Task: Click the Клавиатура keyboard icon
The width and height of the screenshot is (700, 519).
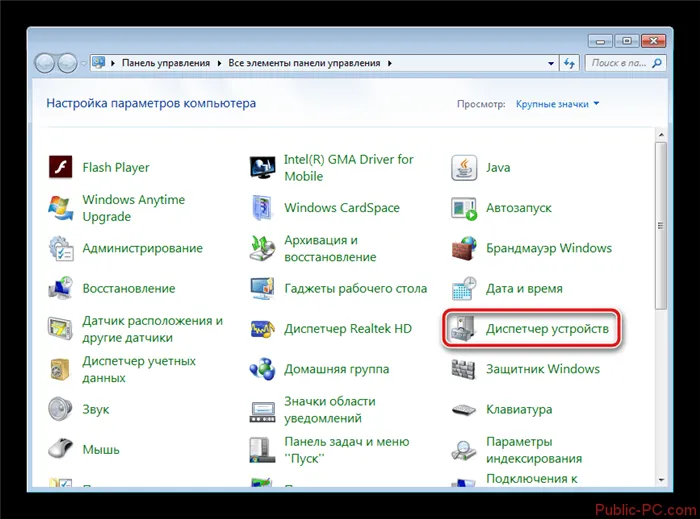Action: 464,409
